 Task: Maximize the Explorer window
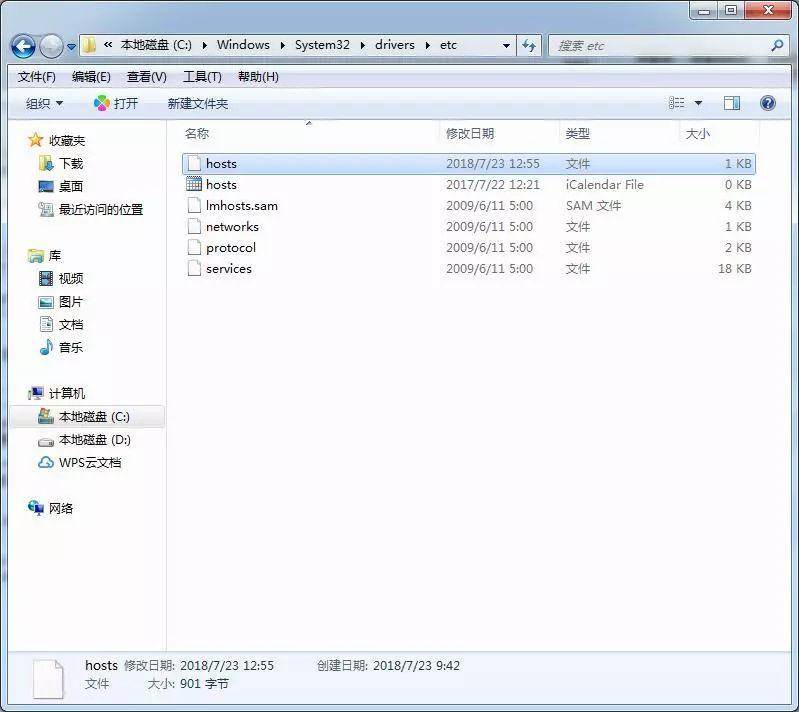pyautogui.click(x=731, y=10)
